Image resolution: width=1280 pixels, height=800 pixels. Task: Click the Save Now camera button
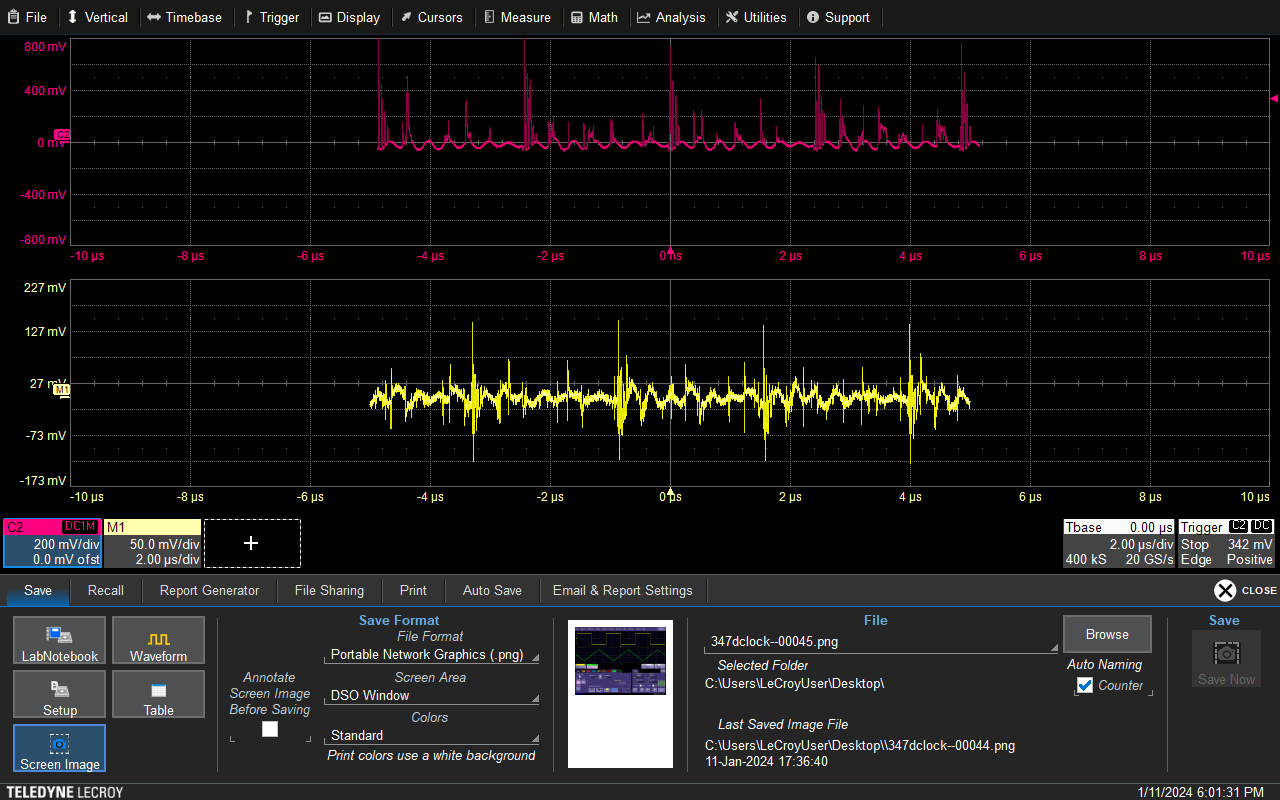(x=1226, y=660)
